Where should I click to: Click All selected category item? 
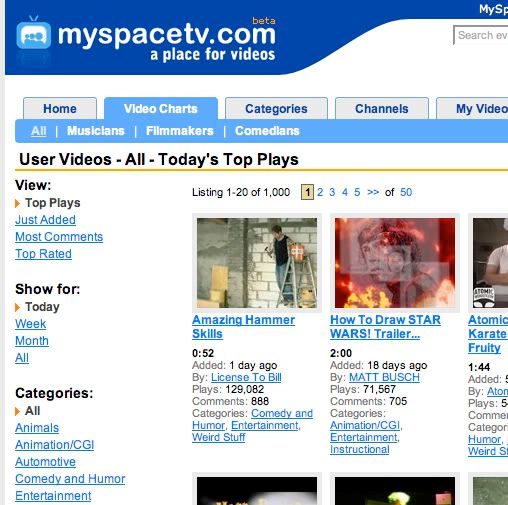coord(32,411)
